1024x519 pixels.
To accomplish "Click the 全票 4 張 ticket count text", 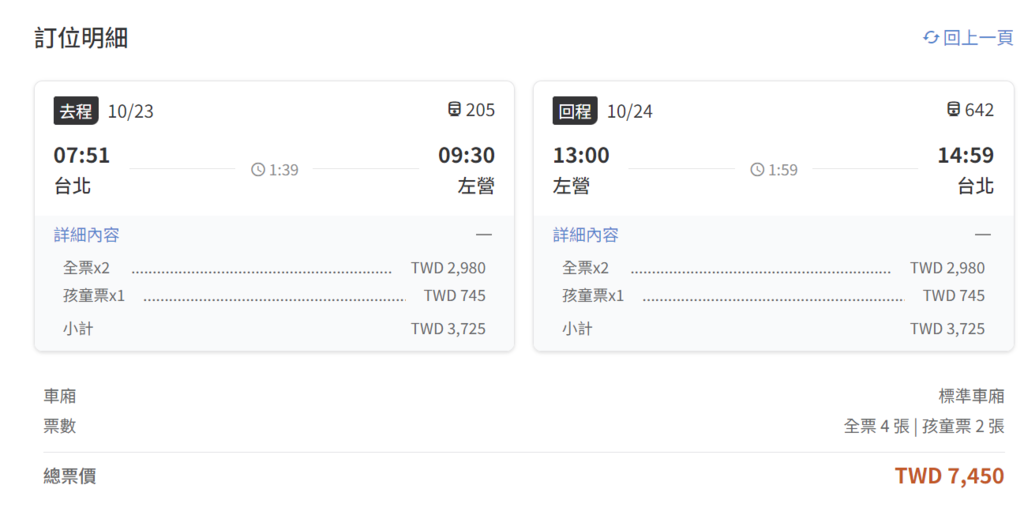I will tap(876, 426).
